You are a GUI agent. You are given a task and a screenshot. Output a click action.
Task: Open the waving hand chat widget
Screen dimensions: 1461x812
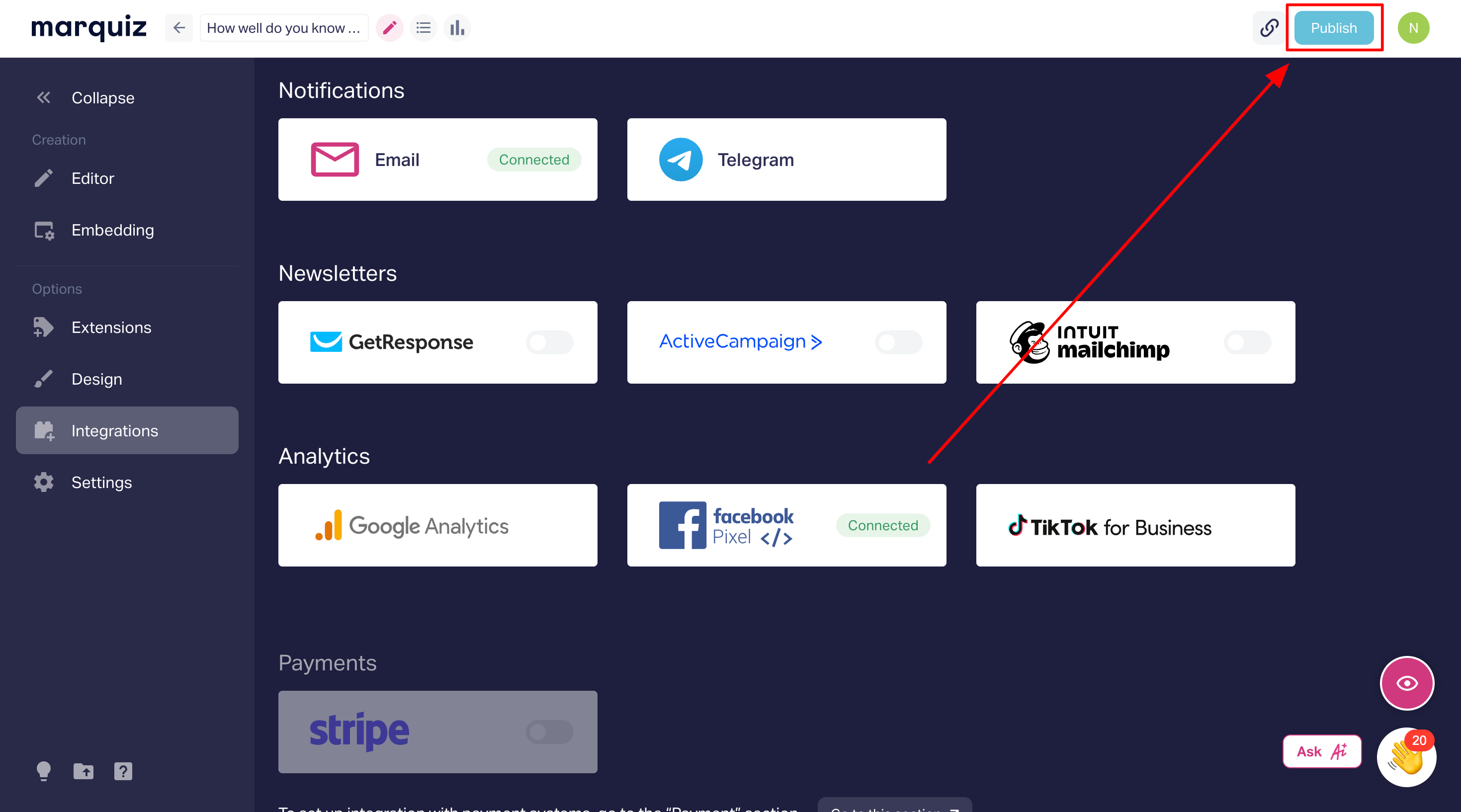coord(1406,757)
